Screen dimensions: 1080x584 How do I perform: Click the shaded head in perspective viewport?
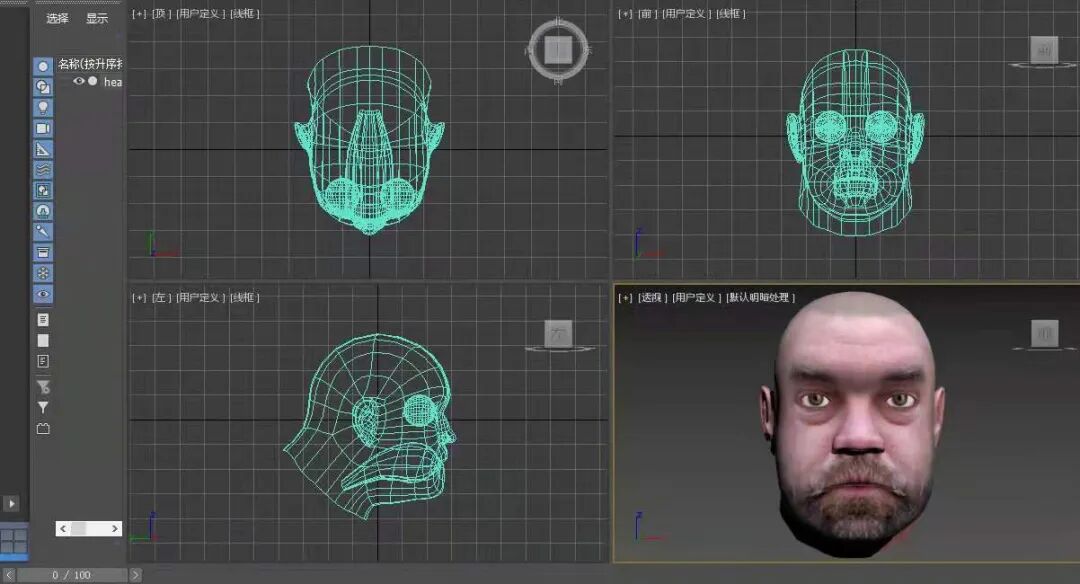[x=853, y=424]
